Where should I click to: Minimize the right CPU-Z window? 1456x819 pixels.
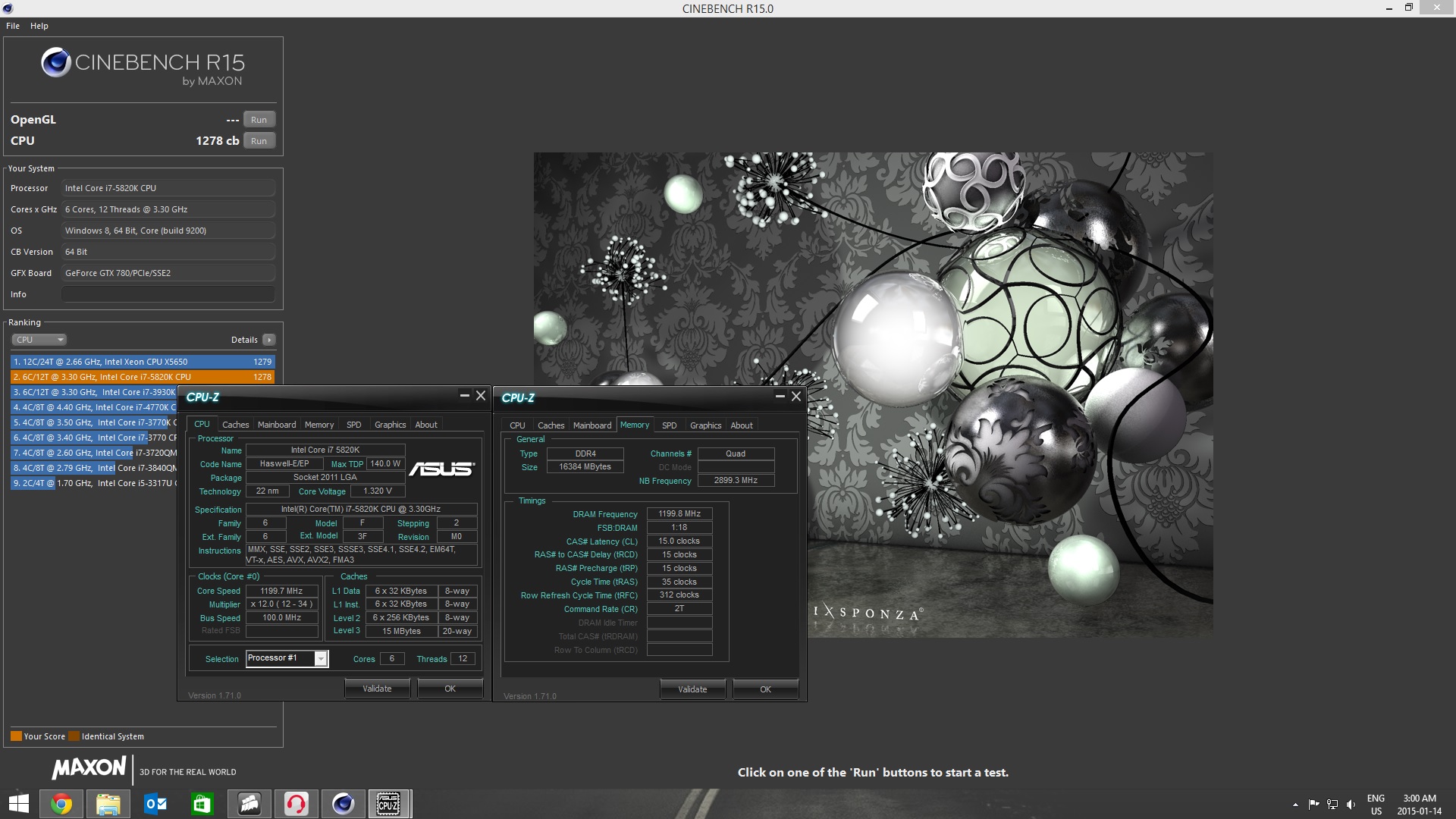pos(780,397)
